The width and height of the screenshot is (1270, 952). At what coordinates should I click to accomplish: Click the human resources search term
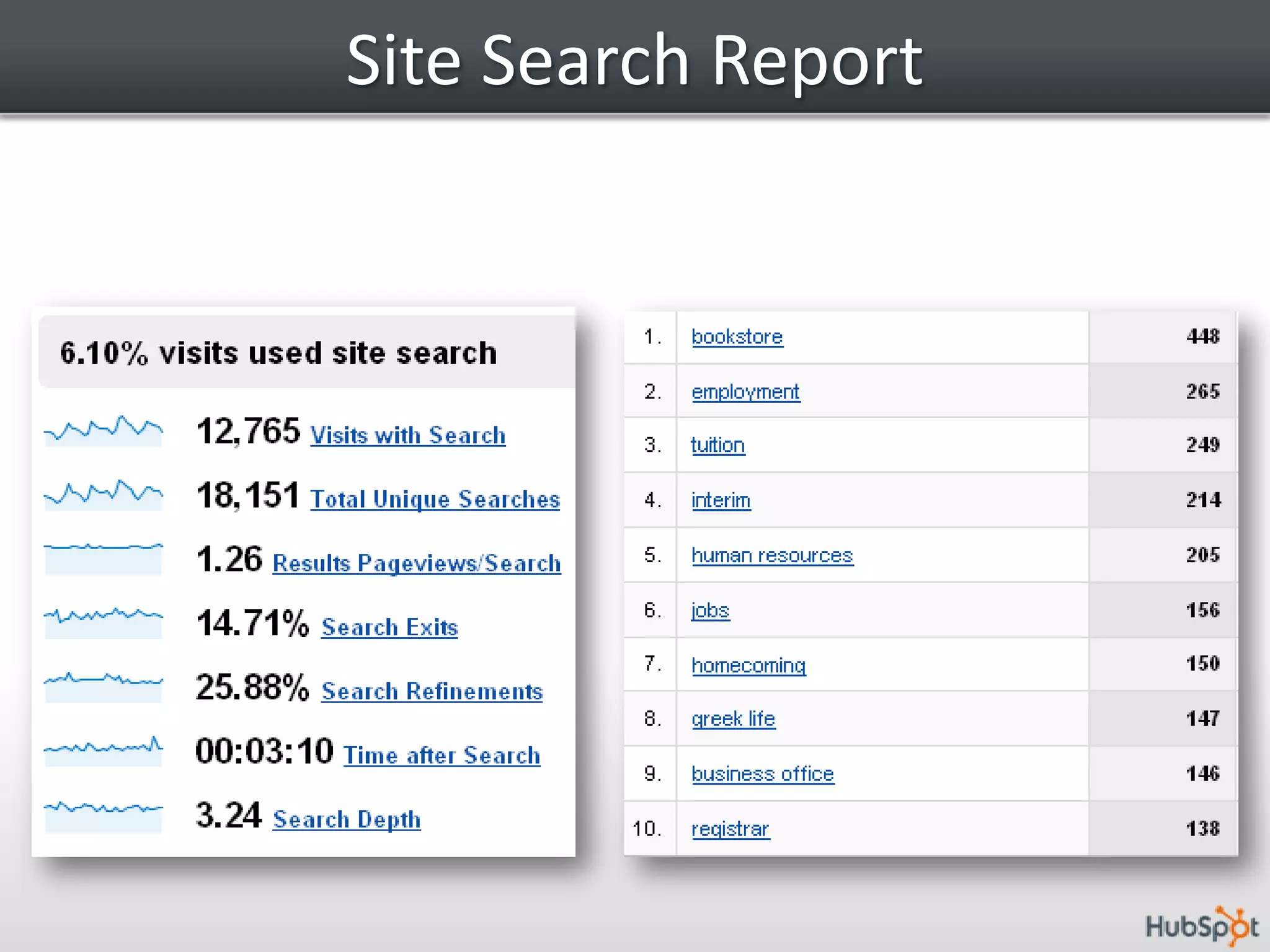click(772, 555)
